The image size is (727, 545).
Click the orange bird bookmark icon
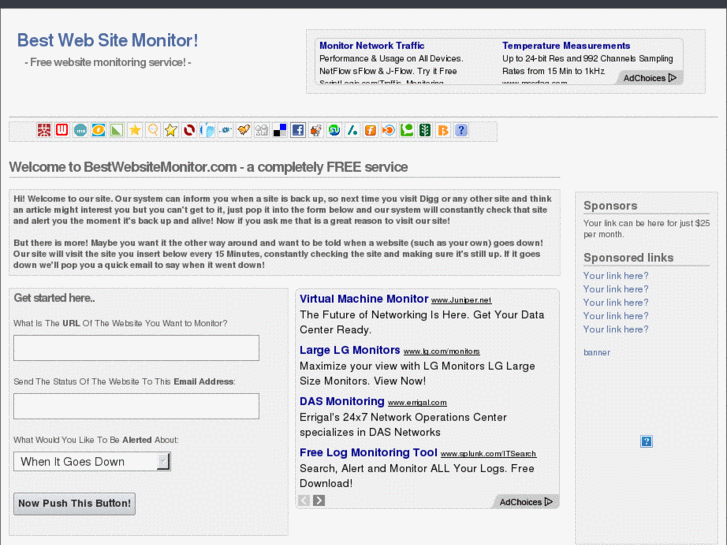pyautogui.click(x=243, y=130)
